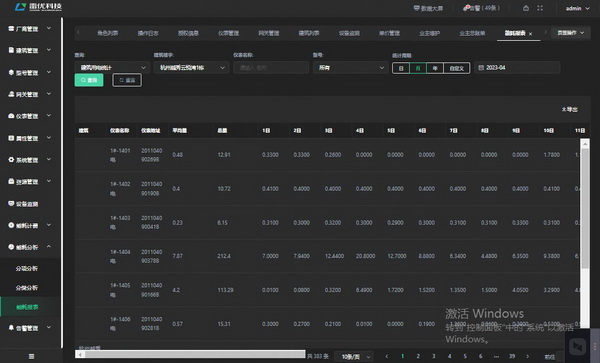Click the collapse-sidebar hamburger icon at bottom

[31, 356]
